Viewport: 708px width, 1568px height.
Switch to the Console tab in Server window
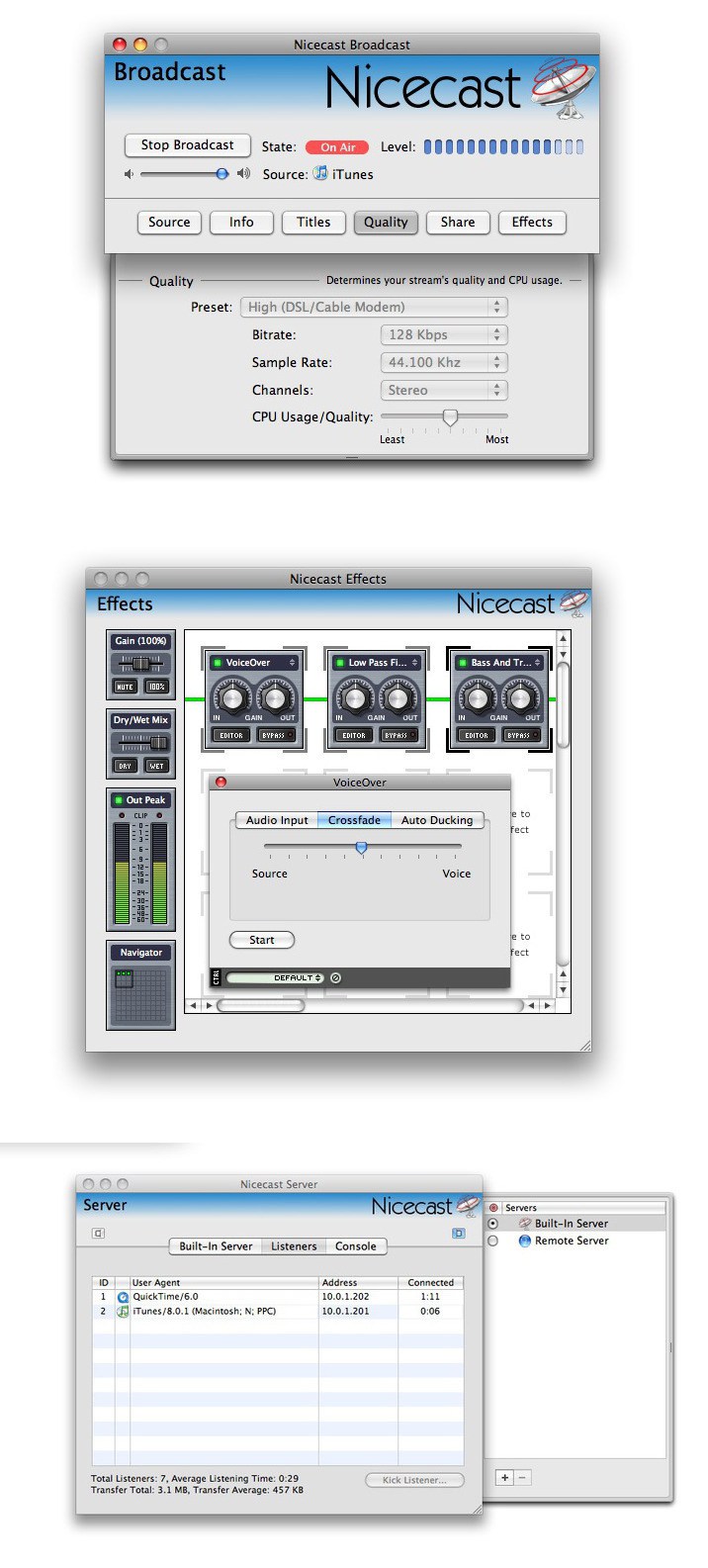(356, 1246)
